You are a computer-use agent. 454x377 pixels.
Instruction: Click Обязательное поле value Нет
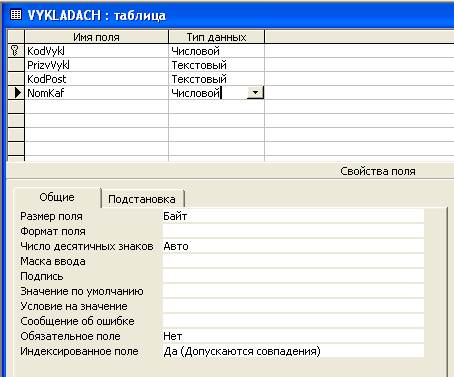[293, 336]
